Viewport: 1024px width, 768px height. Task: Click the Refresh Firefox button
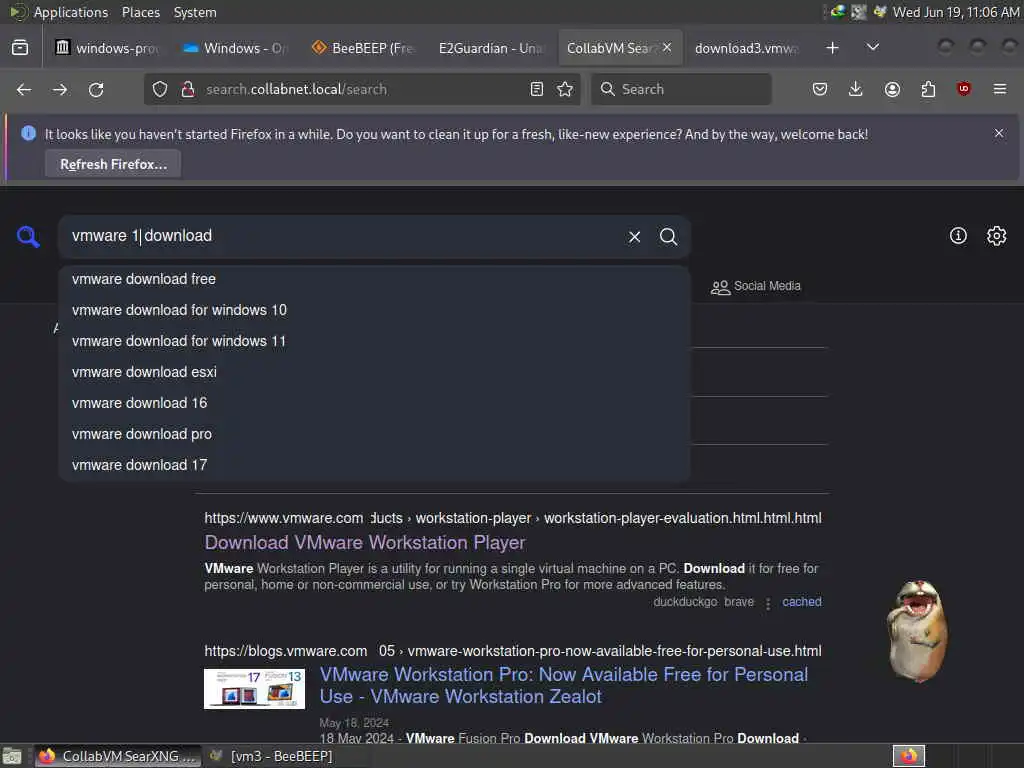[x=114, y=165]
